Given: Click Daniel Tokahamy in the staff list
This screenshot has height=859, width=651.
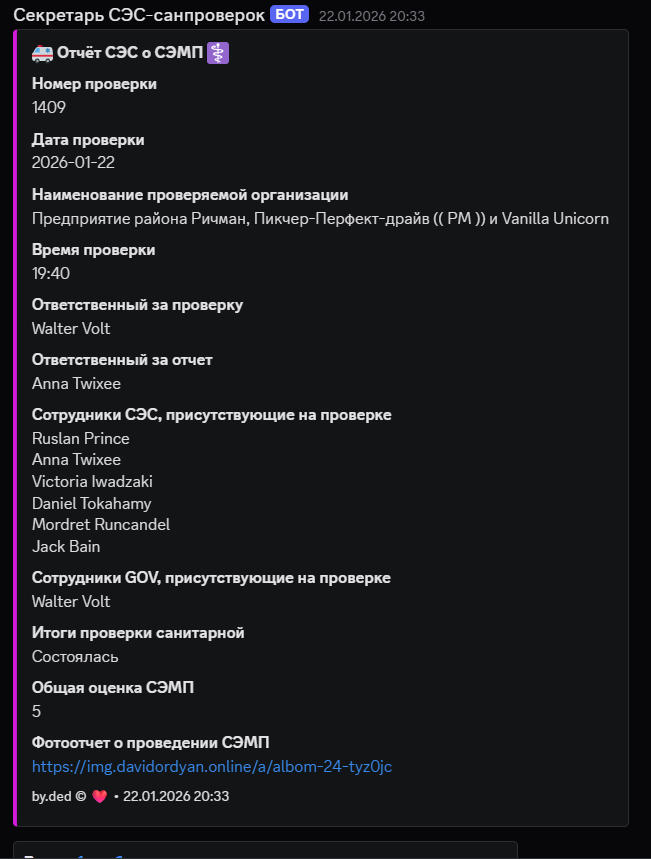Looking at the screenshot, I should click(92, 503).
